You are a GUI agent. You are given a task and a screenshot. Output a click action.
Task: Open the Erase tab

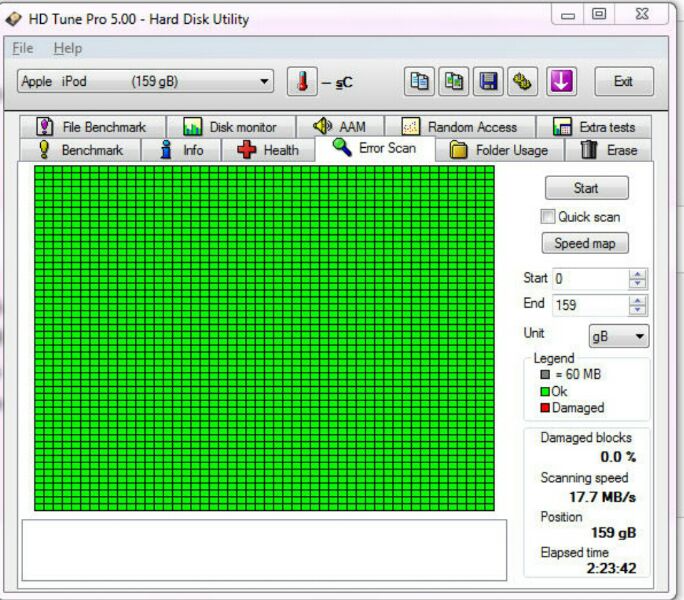point(609,150)
